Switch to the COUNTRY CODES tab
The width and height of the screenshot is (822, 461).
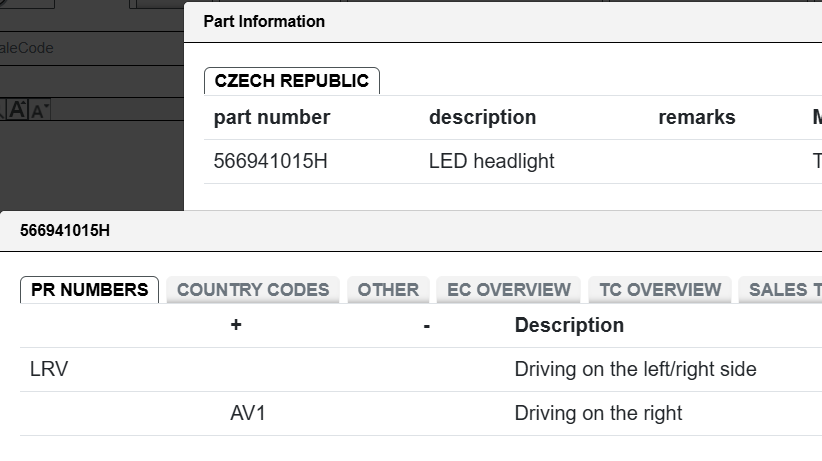(x=253, y=290)
